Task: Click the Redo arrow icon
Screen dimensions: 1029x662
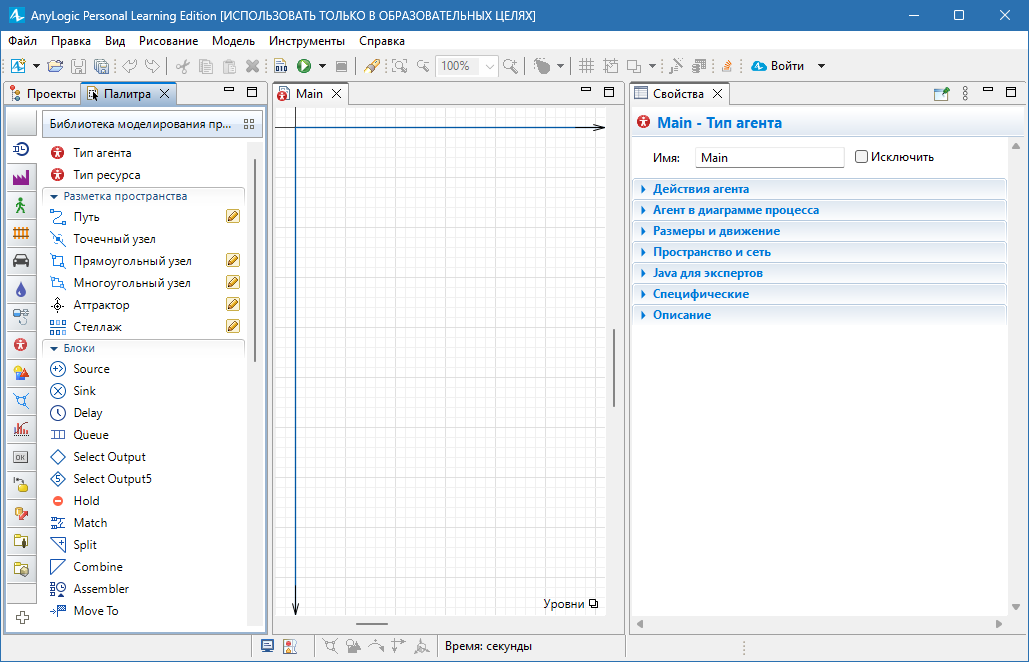Action: (152, 66)
